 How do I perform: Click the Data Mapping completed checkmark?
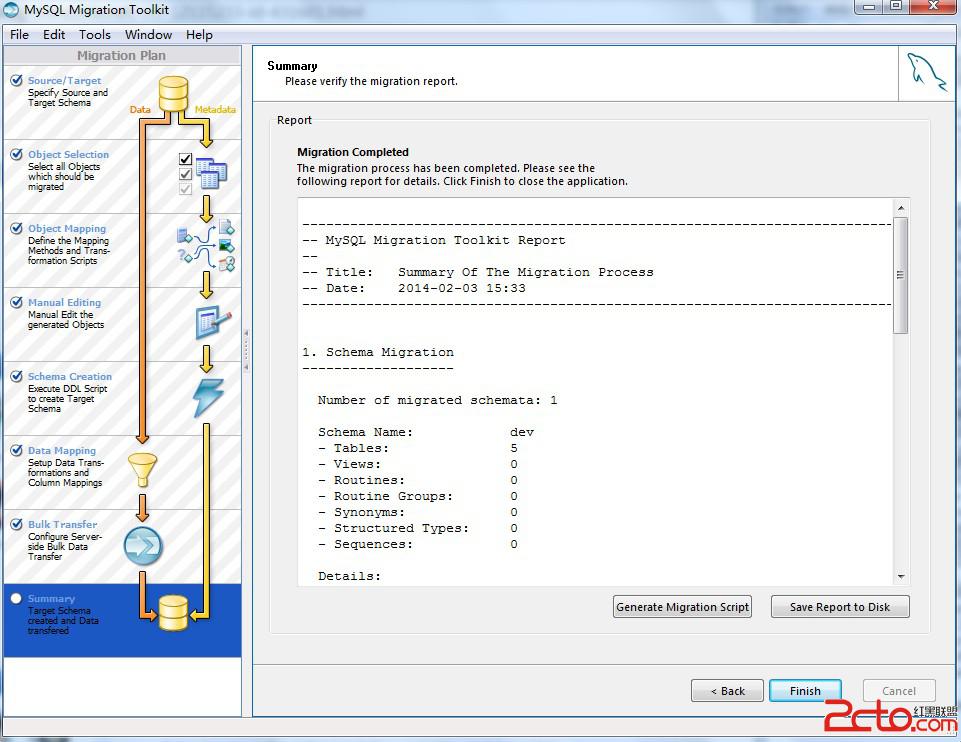[17, 450]
